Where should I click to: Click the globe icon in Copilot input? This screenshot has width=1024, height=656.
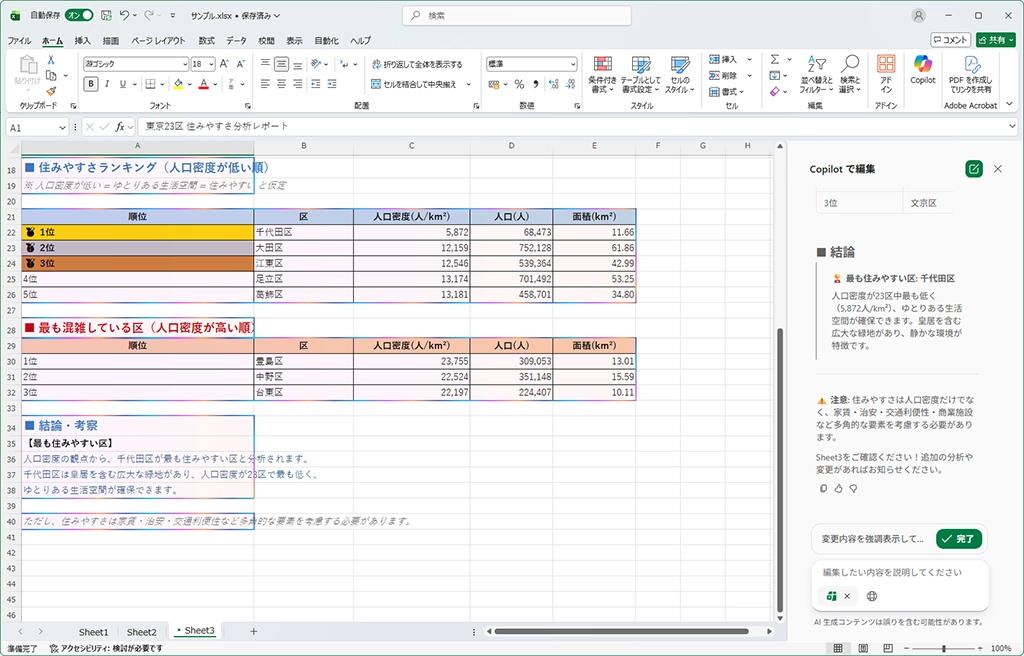(872, 596)
